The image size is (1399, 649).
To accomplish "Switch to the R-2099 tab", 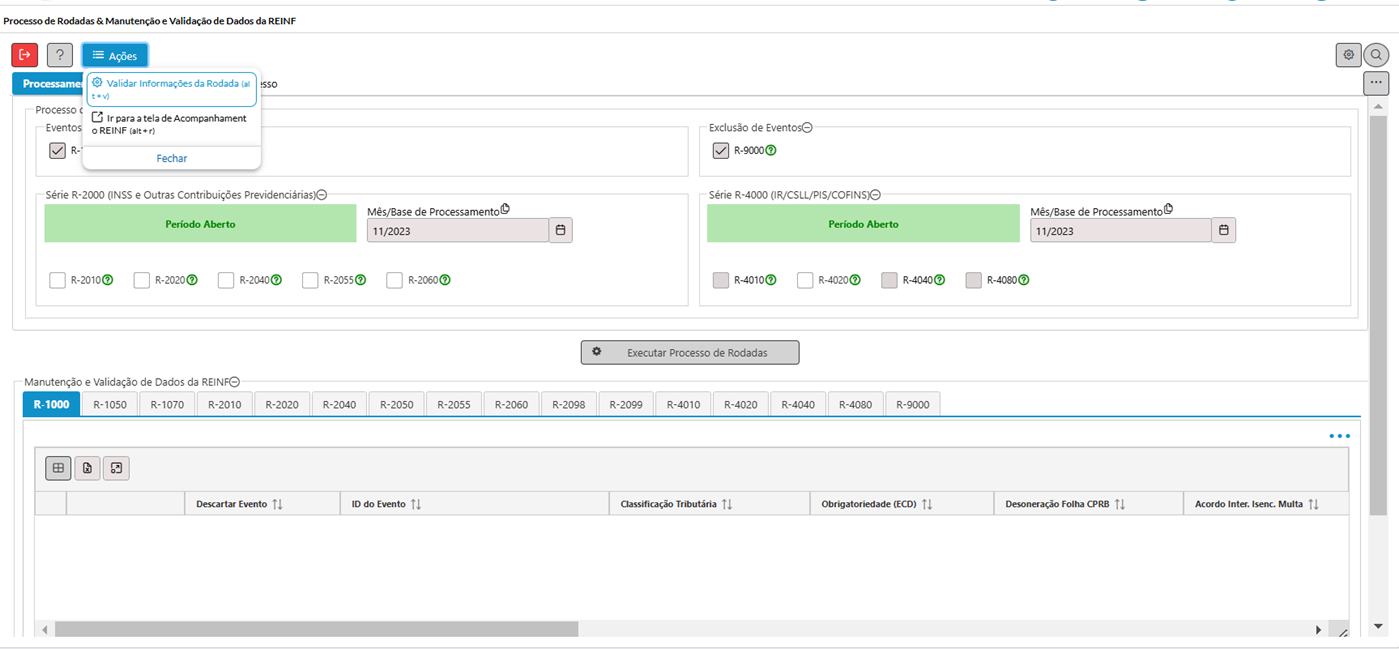I will click(x=625, y=404).
